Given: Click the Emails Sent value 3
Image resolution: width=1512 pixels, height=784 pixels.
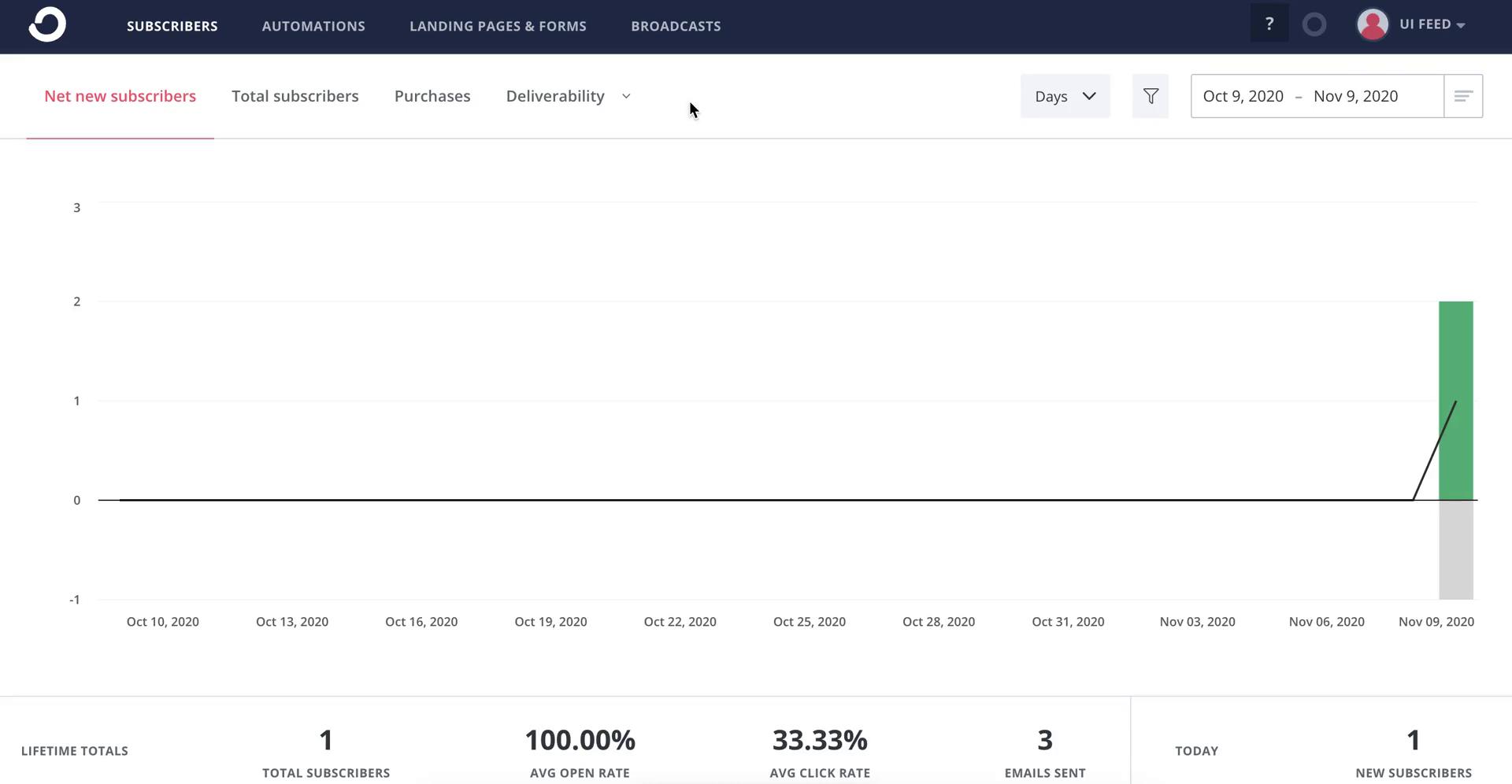Looking at the screenshot, I should (x=1045, y=740).
